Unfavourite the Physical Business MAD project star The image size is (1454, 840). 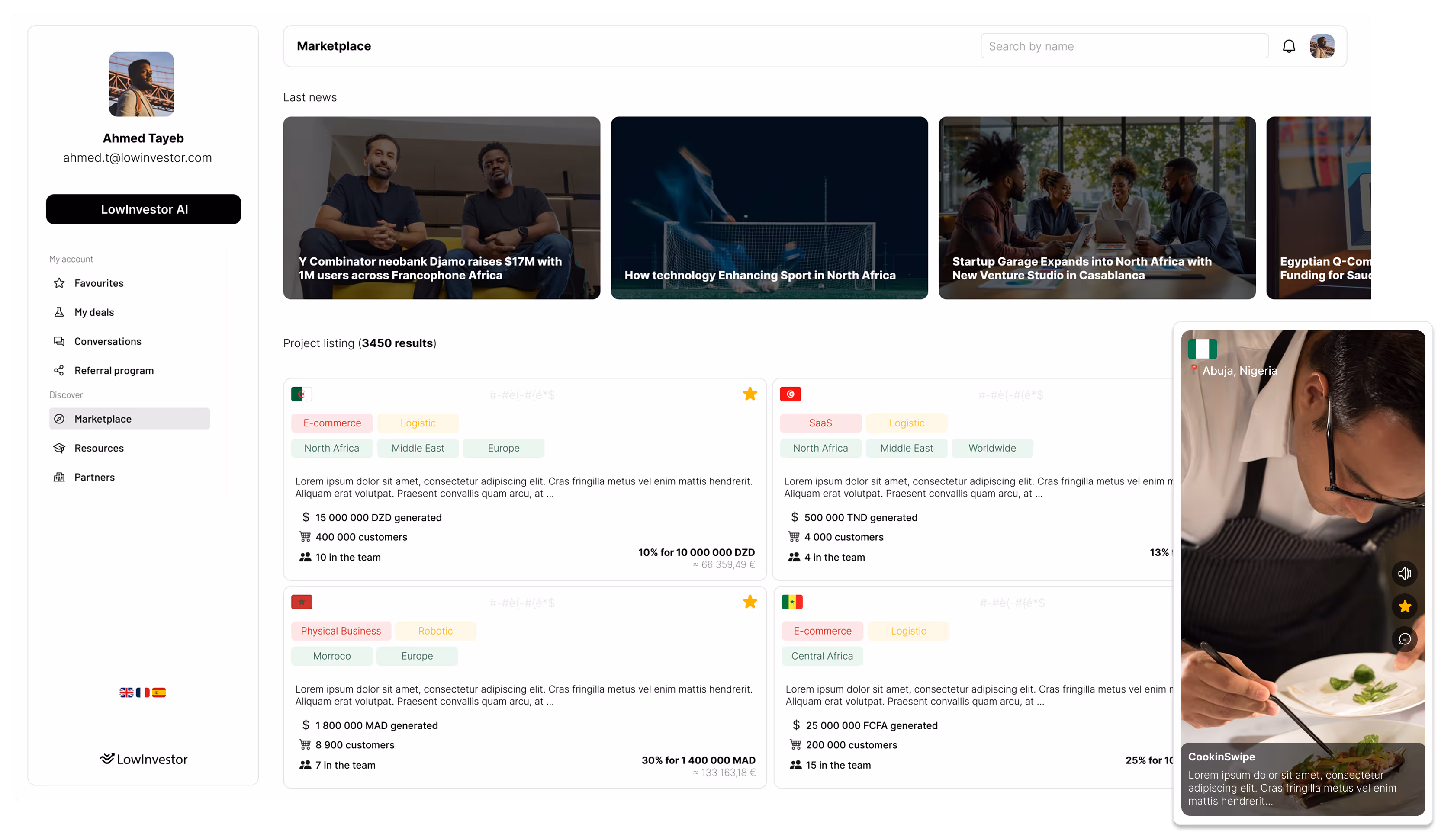[x=750, y=602]
